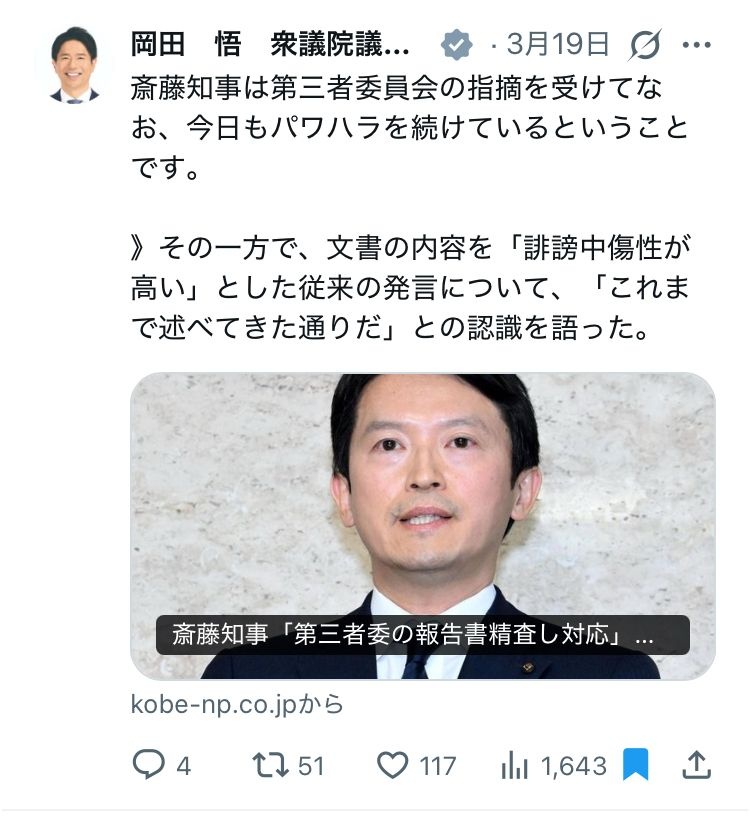Click the Grok slashed-circle icon
Screen dimensions: 750x816
645,45
